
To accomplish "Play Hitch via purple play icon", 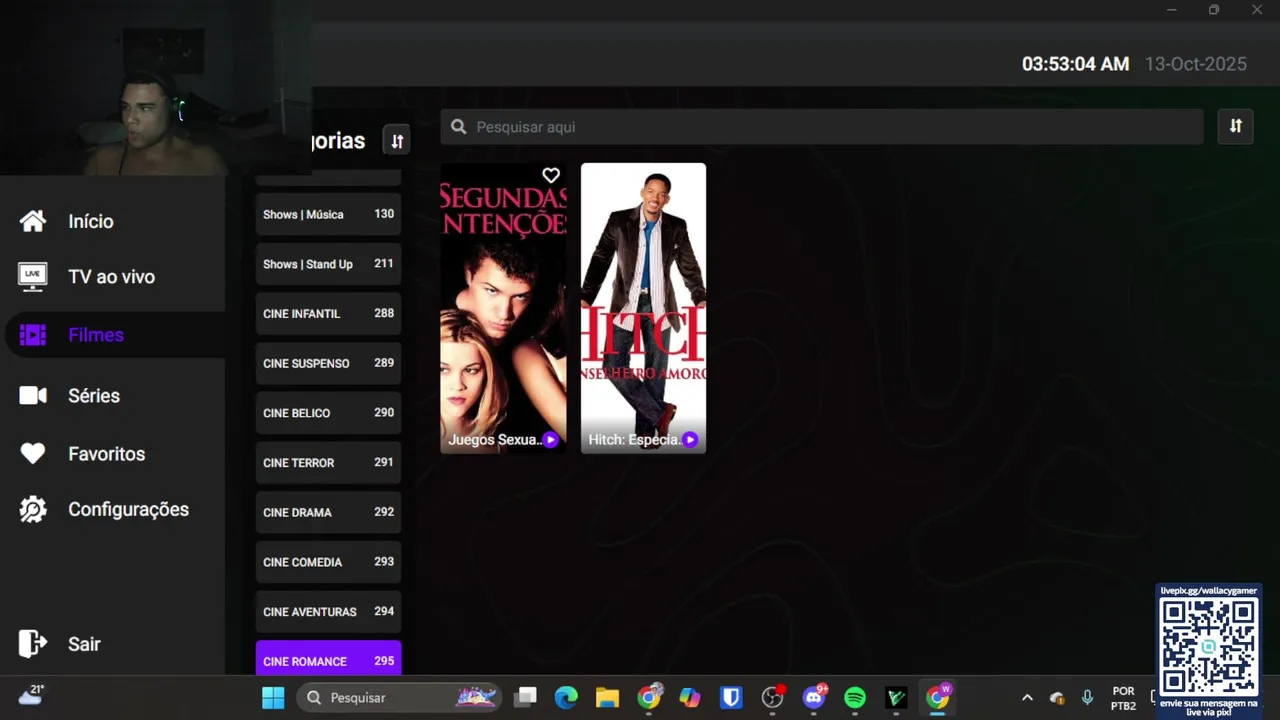I will 690,440.
